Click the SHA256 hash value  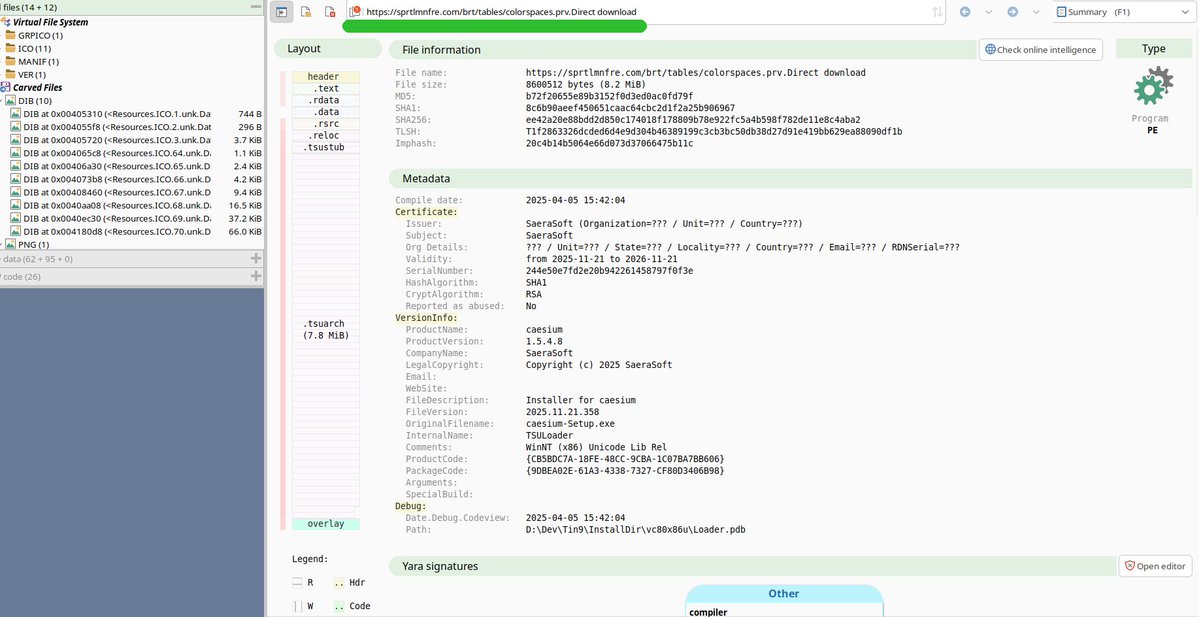(693, 120)
